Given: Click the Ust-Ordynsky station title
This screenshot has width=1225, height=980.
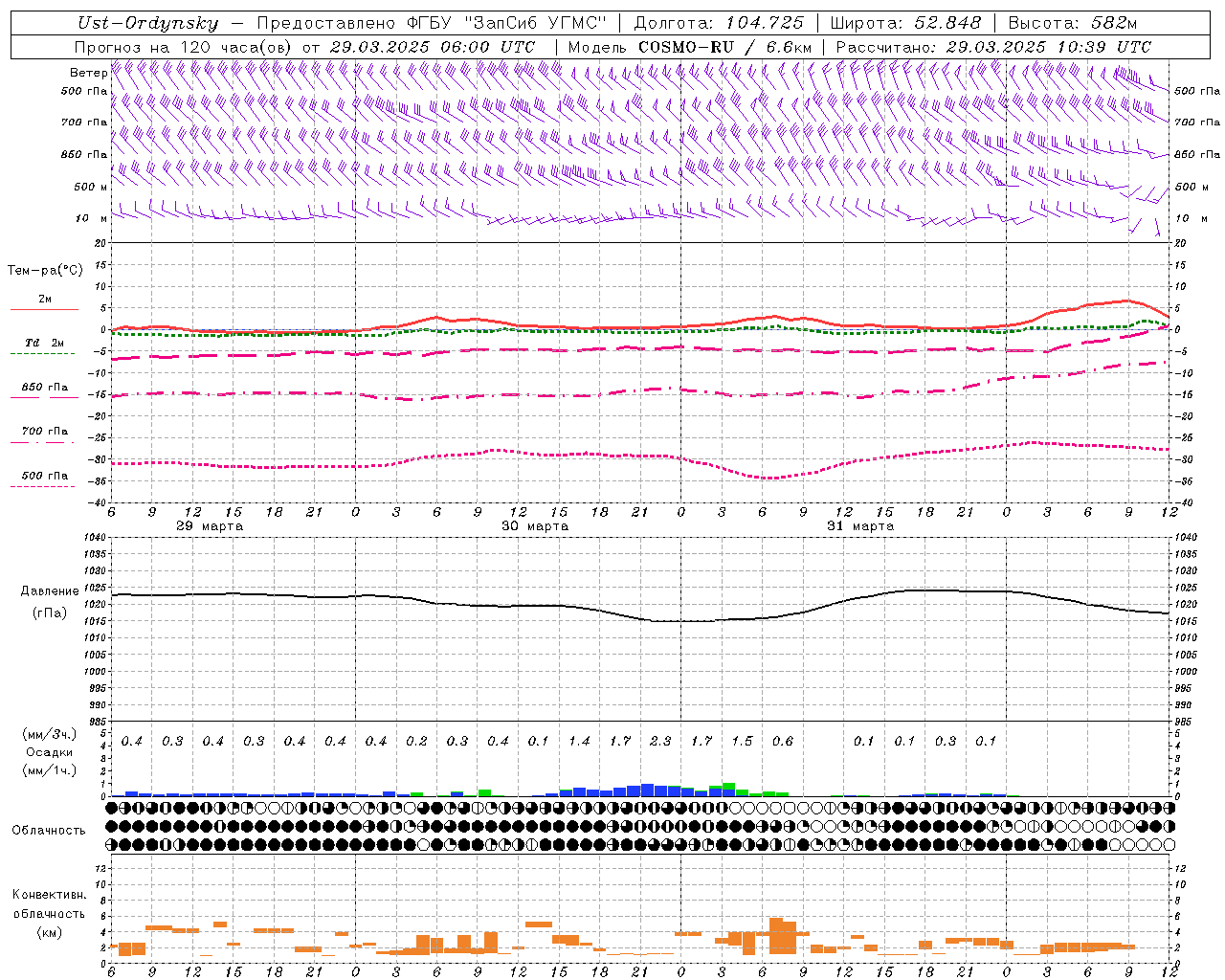Looking at the screenshot, I should point(148,24).
